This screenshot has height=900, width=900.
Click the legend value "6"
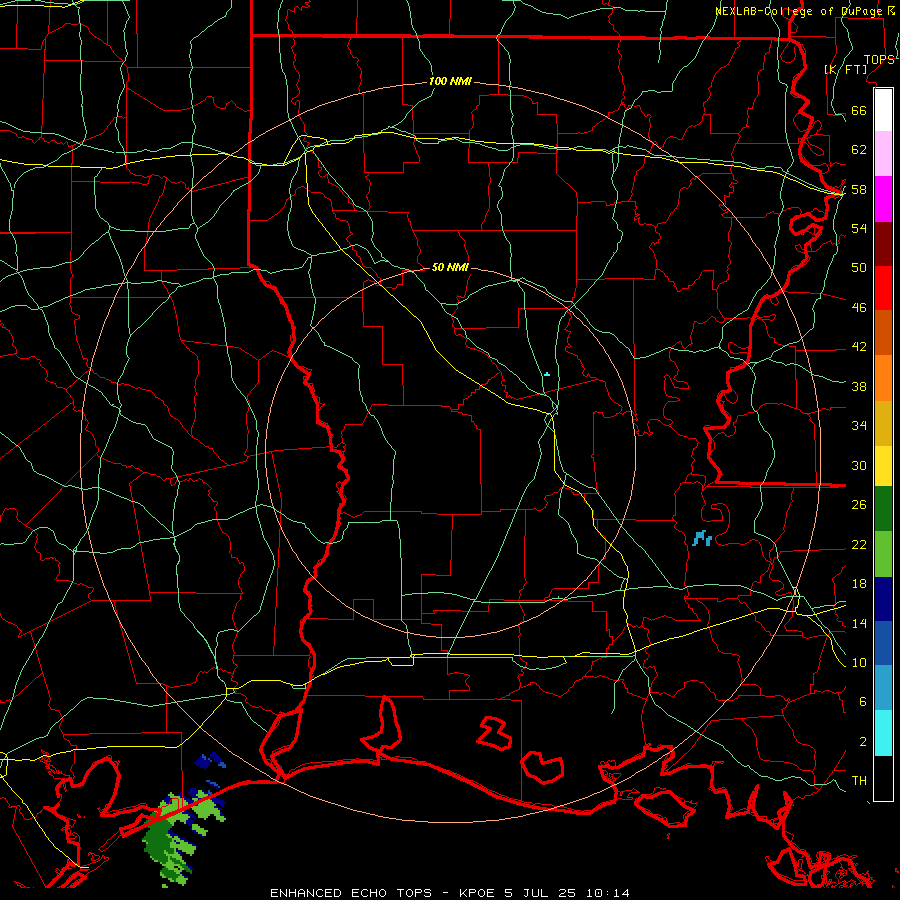(863, 701)
